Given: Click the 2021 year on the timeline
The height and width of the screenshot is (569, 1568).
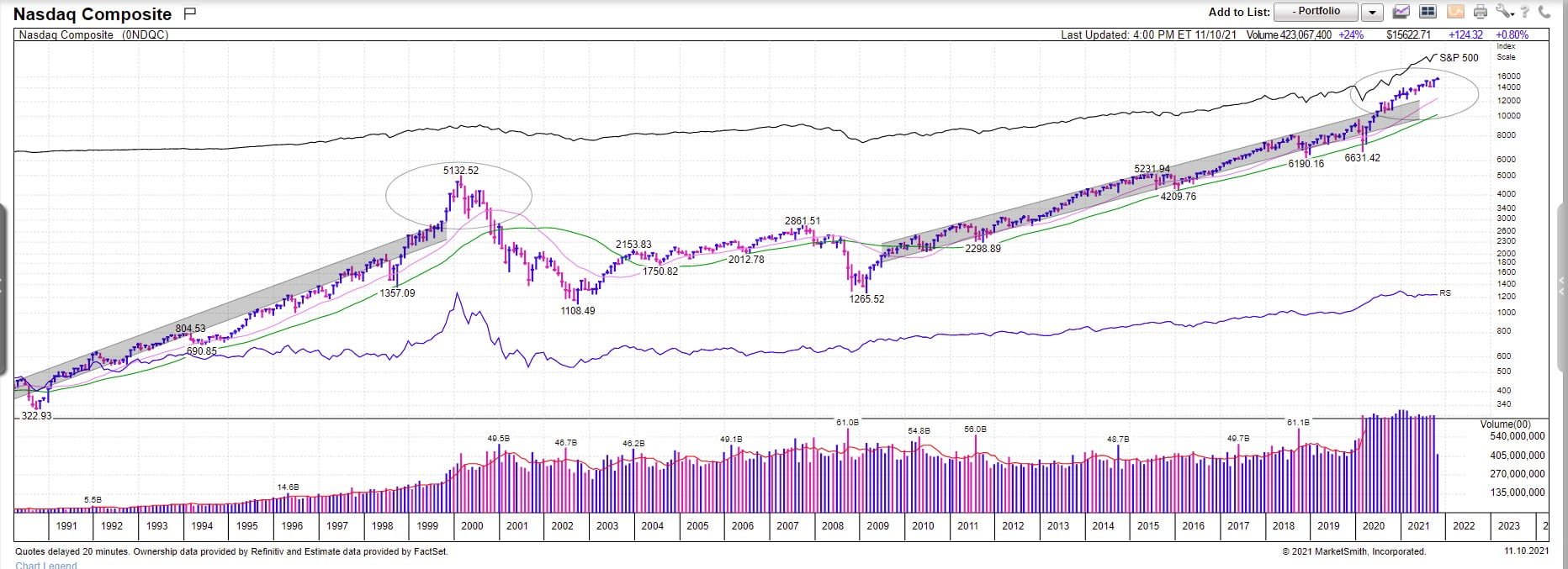Looking at the screenshot, I should [x=1418, y=526].
